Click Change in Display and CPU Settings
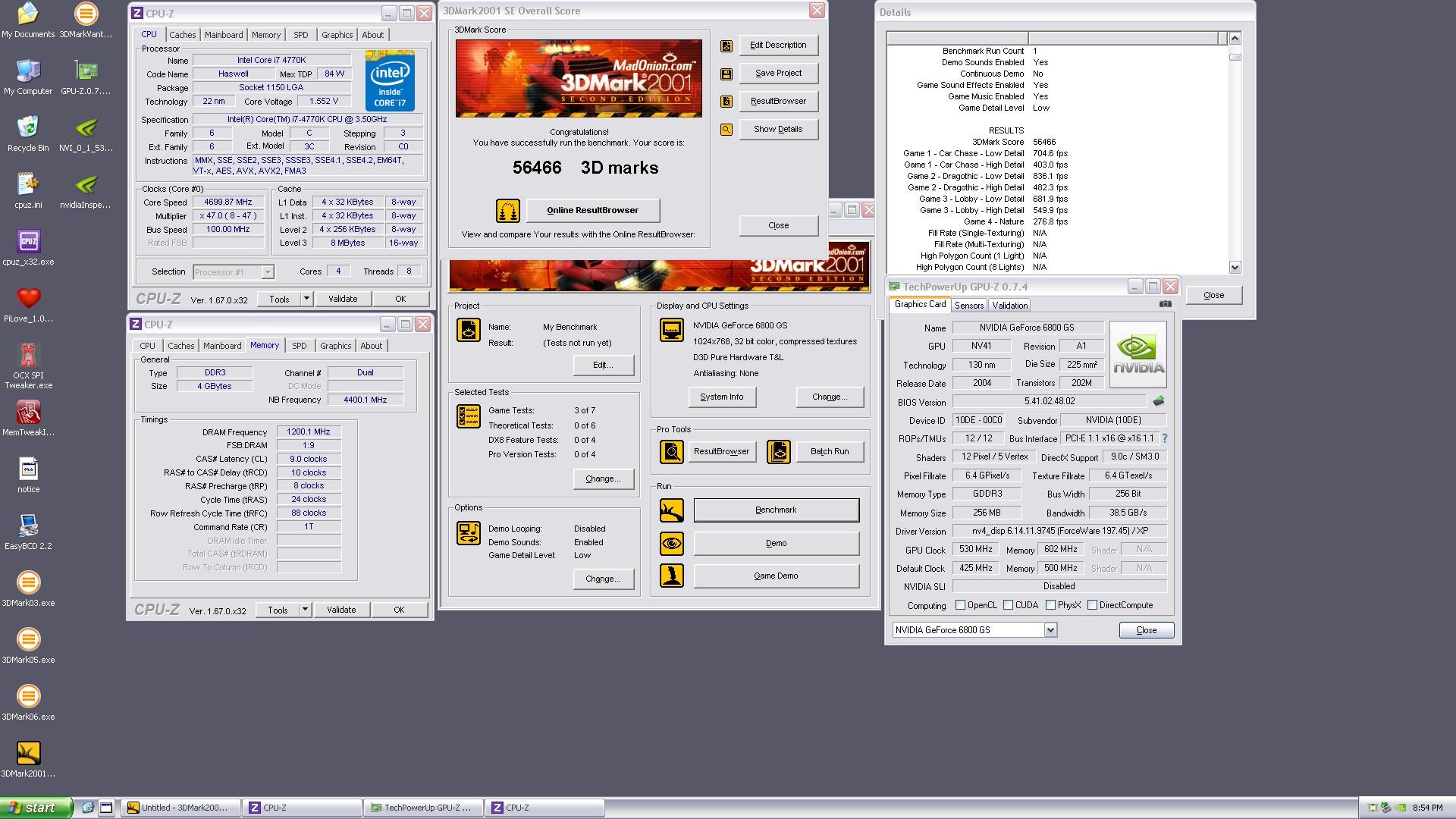 tap(830, 397)
